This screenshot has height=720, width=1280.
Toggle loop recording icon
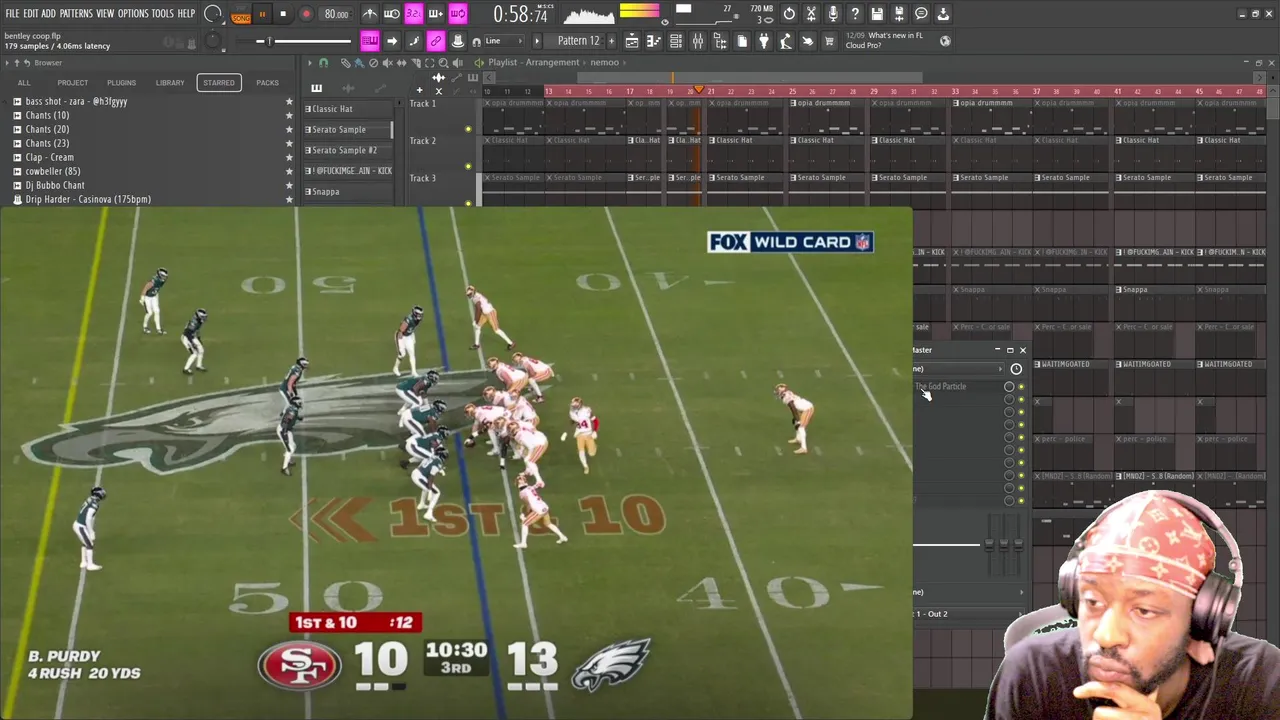click(458, 14)
